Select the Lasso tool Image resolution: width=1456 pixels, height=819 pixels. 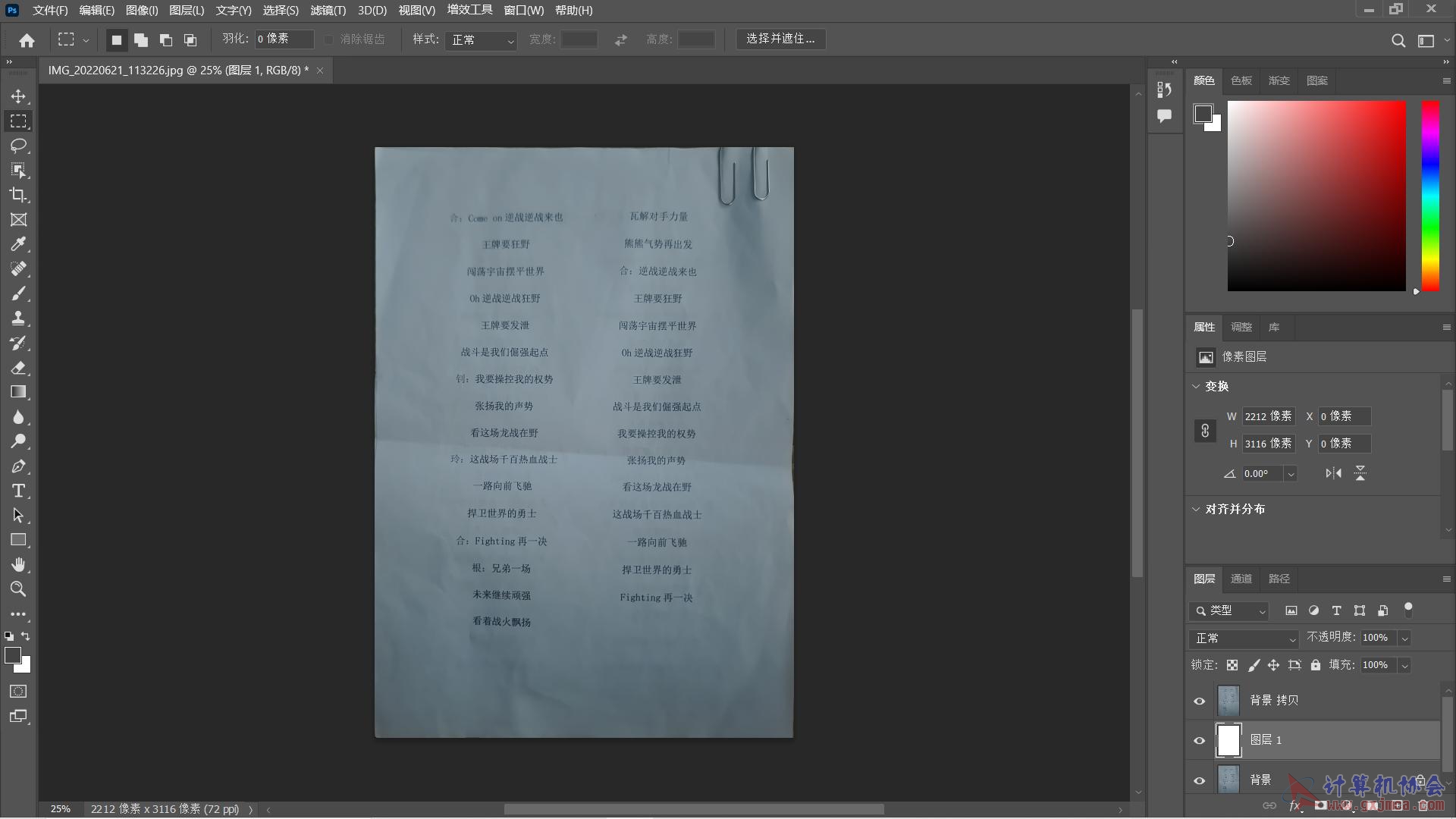(x=18, y=146)
